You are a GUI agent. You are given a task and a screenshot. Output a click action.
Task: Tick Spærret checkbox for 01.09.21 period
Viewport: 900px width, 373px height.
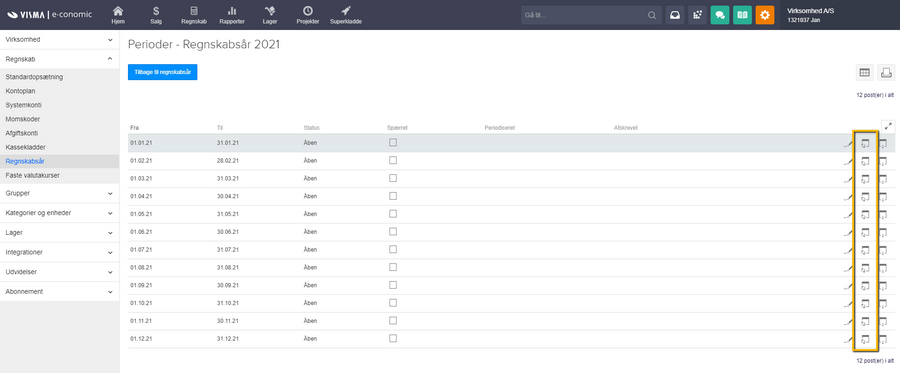(x=393, y=285)
